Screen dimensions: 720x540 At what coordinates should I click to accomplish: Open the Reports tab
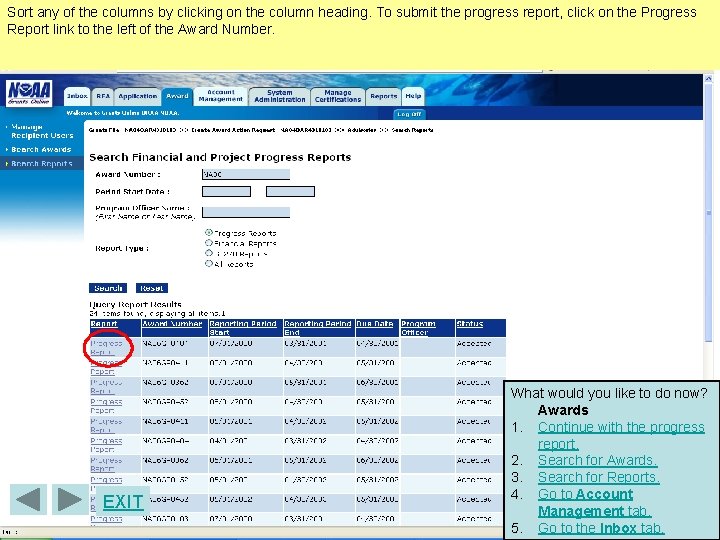[383, 96]
